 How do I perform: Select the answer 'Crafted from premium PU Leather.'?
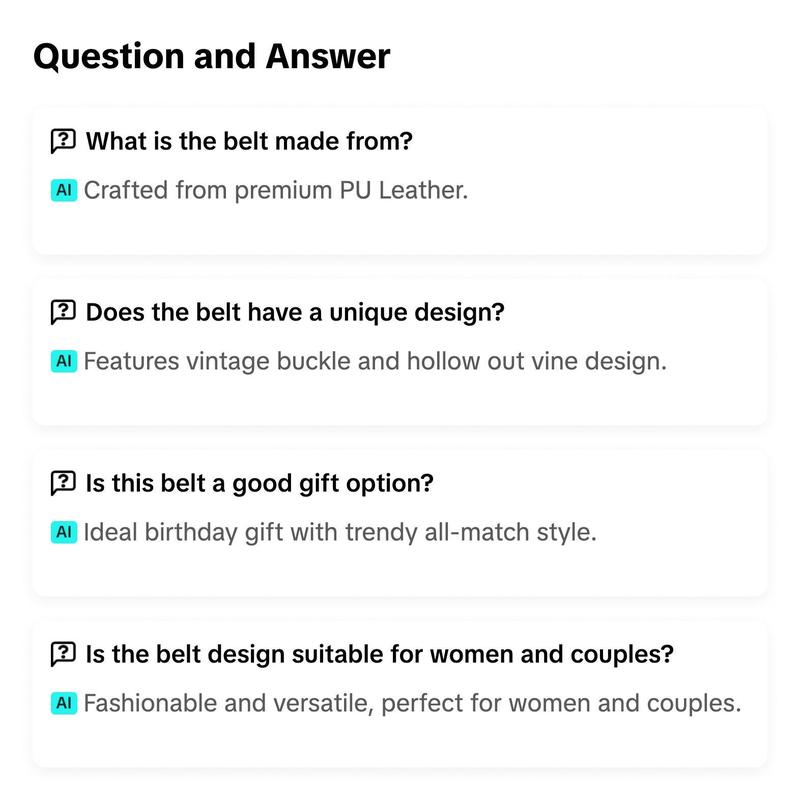coord(276,190)
